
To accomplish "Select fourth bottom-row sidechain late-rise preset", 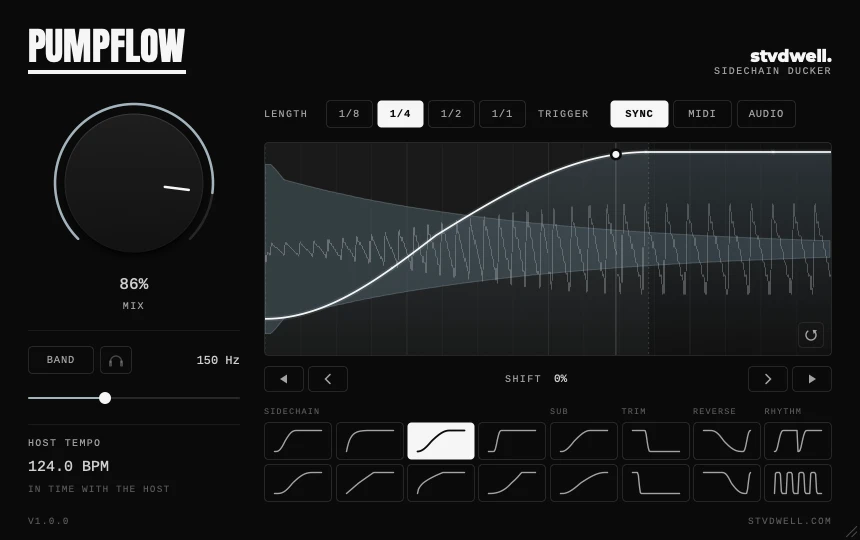I will click(x=512, y=483).
